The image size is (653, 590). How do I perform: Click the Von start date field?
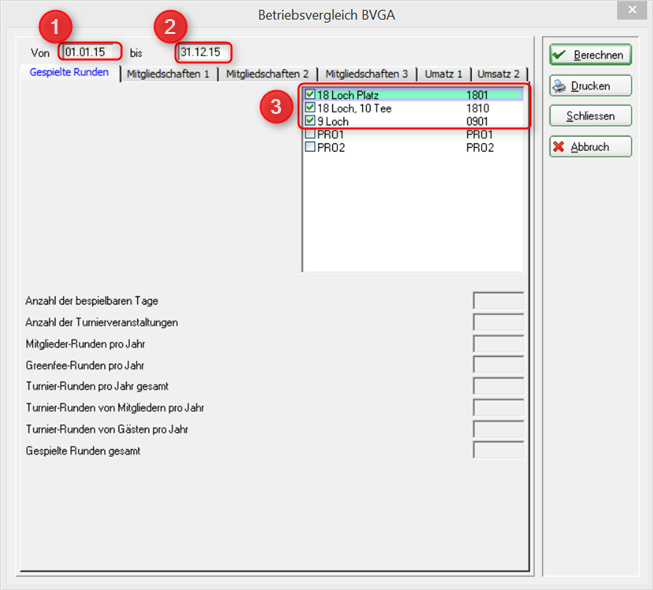[x=91, y=51]
